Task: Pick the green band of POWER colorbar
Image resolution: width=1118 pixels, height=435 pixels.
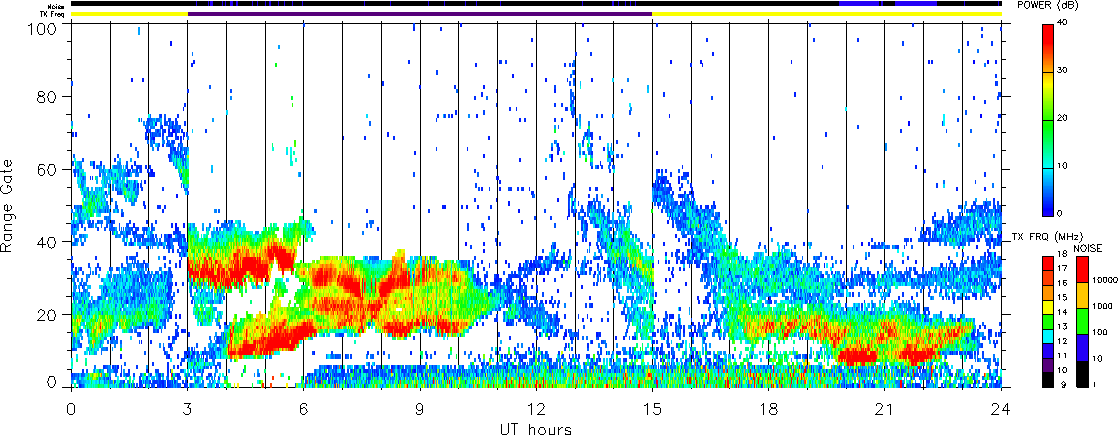Action: (1048, 132)
